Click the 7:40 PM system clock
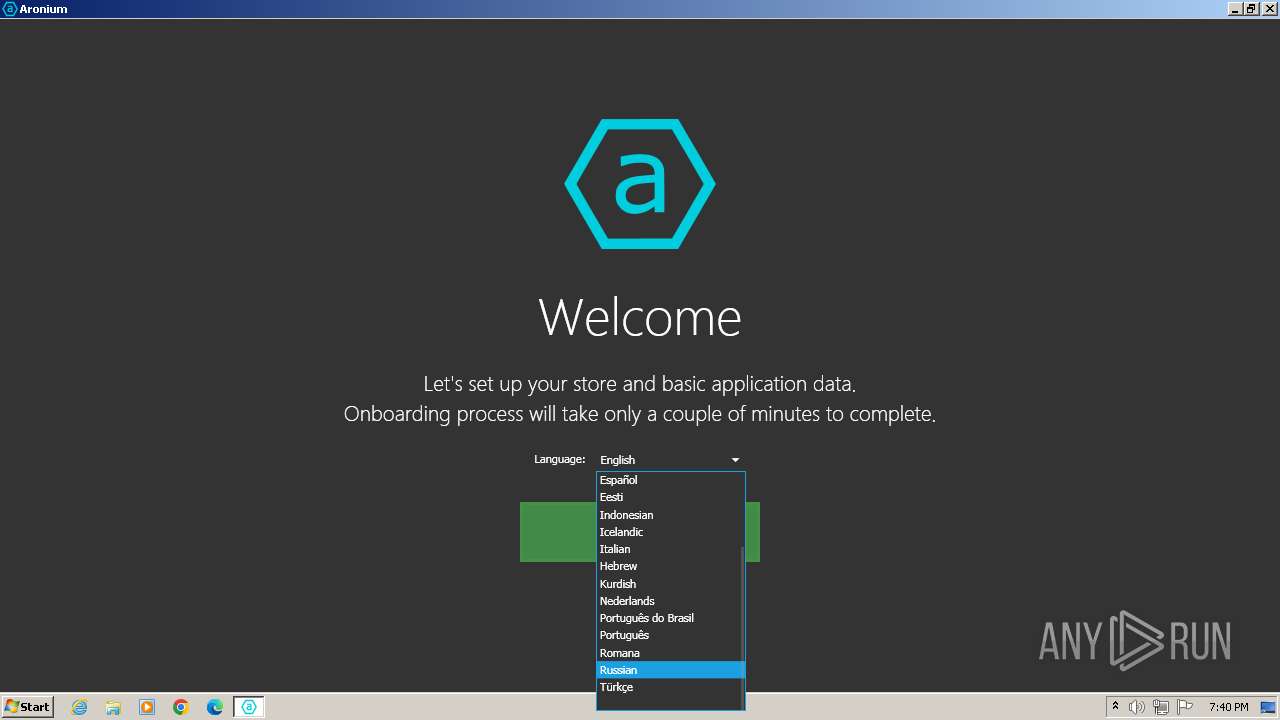Viewport: 1280px width, 720px height. 1228,707
